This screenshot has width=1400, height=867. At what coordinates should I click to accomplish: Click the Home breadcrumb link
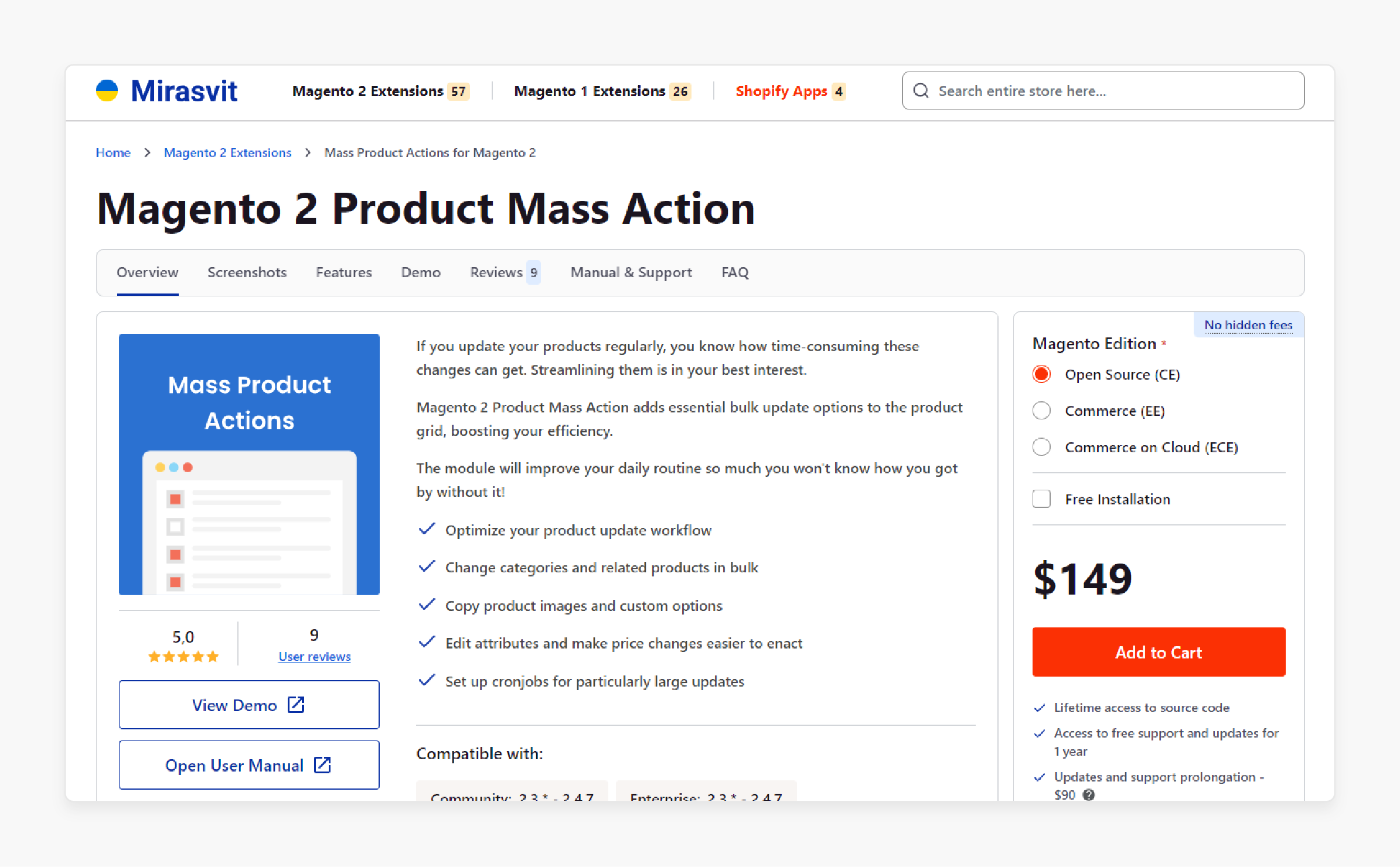coord(113,153)
